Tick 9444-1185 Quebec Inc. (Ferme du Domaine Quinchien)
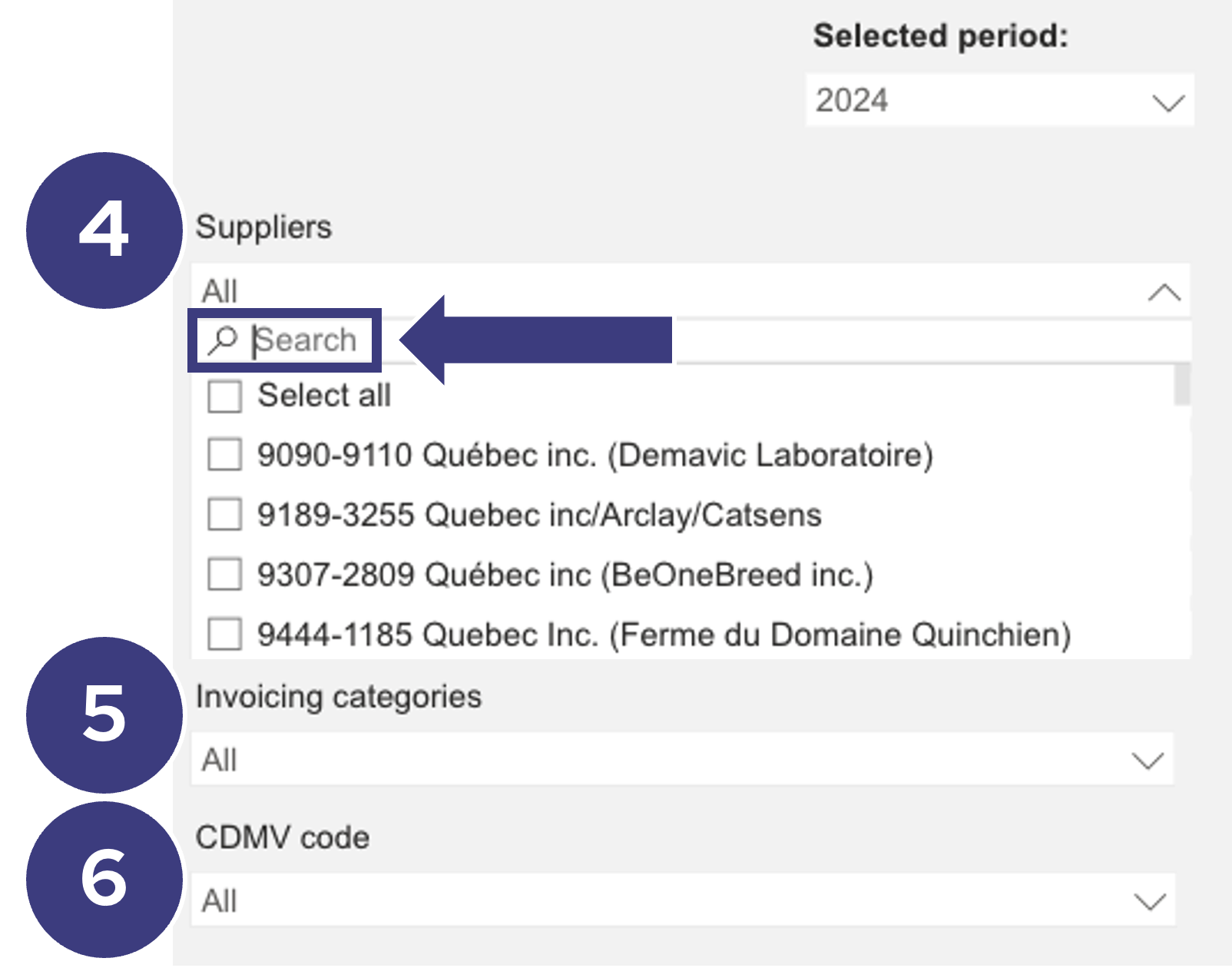This screenshot has width=1232, height=968. 224,635
